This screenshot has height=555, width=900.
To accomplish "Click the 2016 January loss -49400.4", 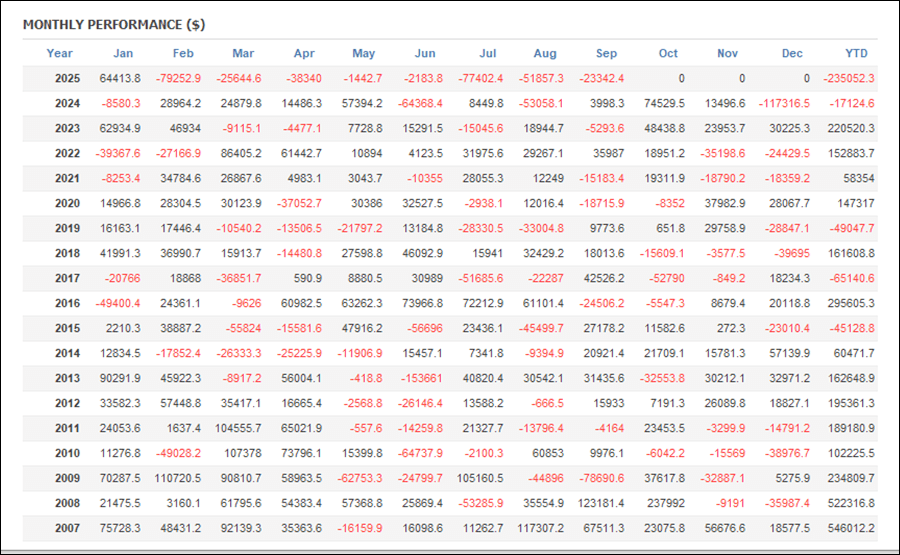I will coord(120,303).
